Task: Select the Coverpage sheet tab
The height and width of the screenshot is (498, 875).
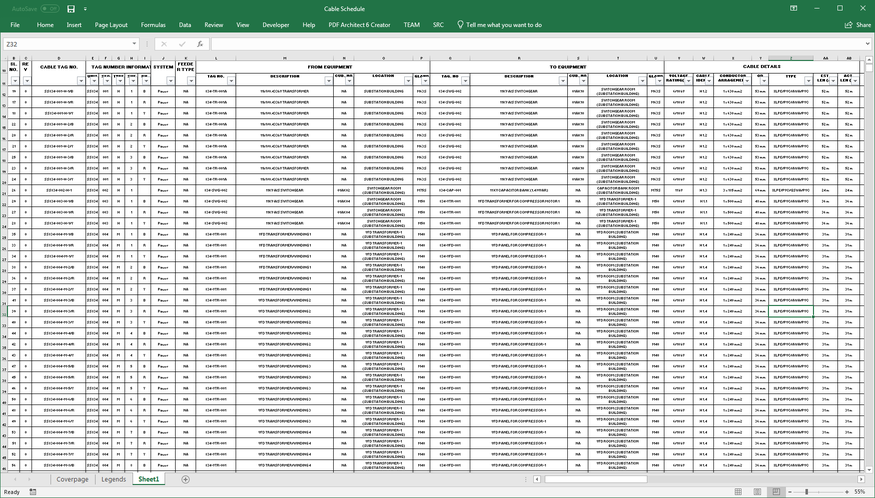Action: (x=73, y=479)
